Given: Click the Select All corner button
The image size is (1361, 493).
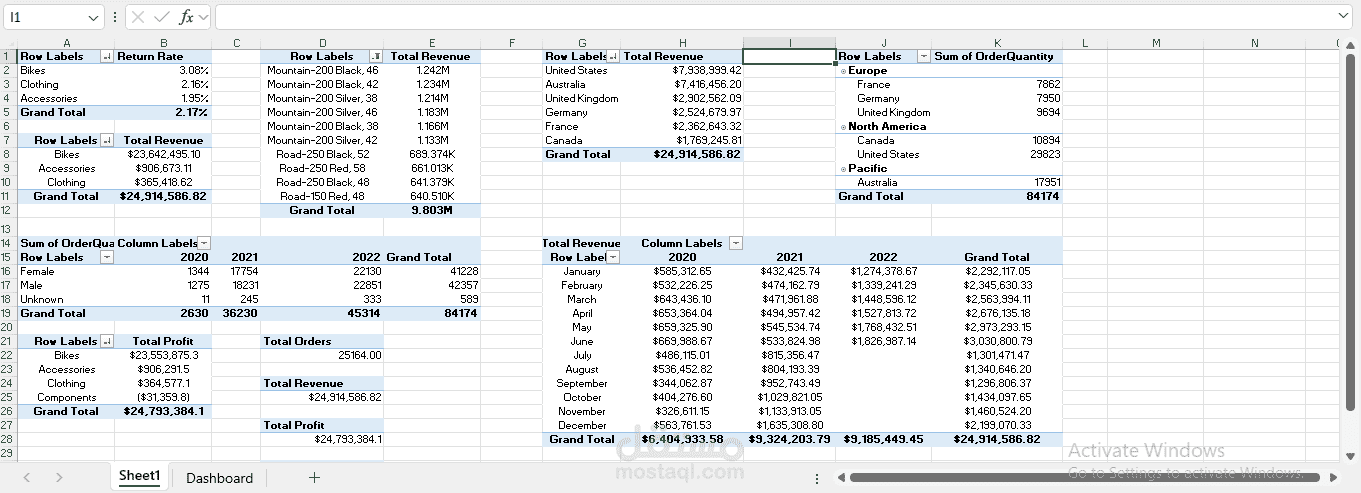Looking at the screenshot, I should pyautogui.click(x=8, y=43).
